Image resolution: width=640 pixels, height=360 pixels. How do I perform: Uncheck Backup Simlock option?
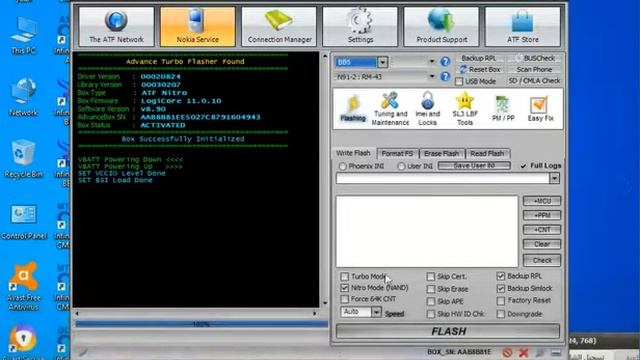[x=501, y=289]
